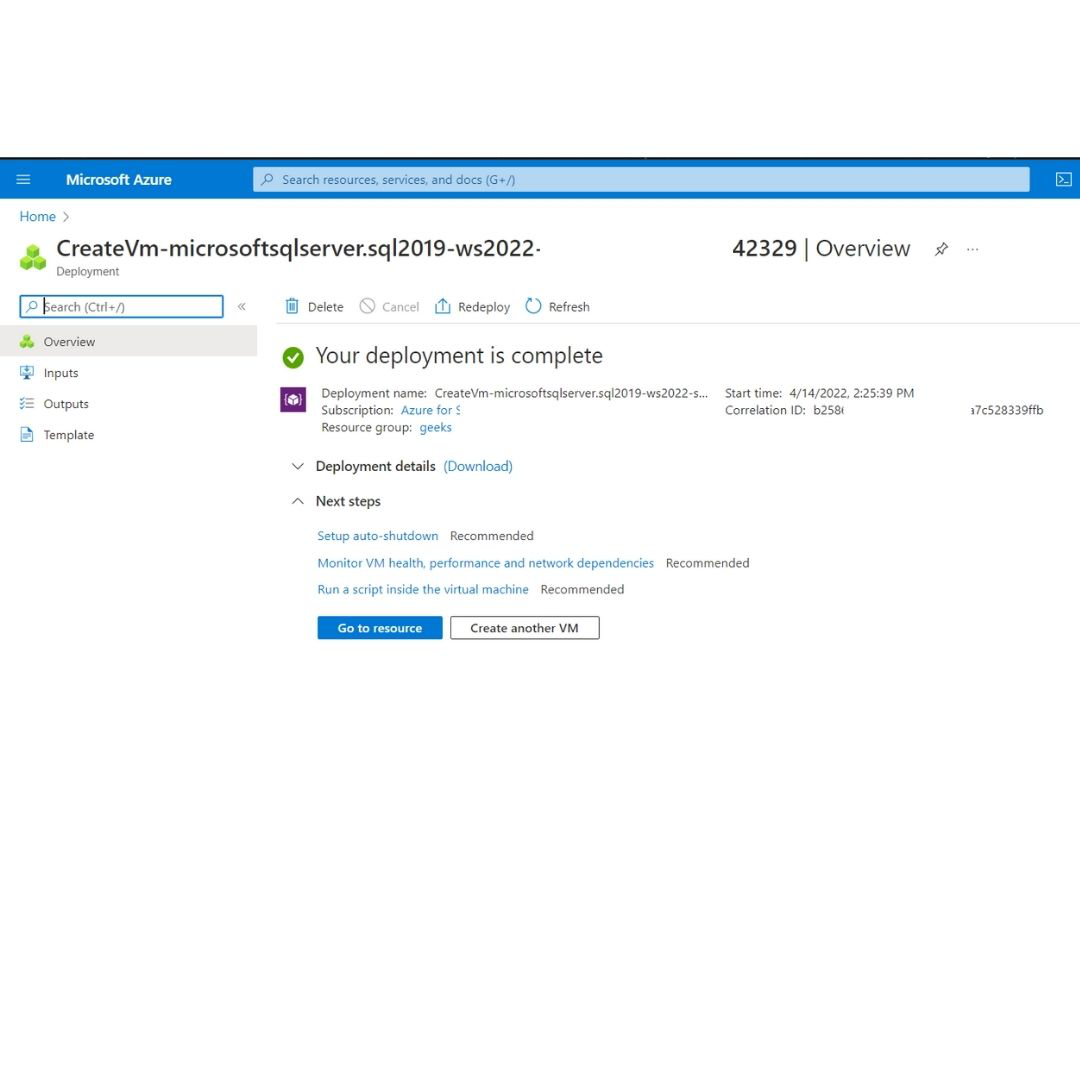
Task: Click the Deployment name value text
Action: [571, 393]
